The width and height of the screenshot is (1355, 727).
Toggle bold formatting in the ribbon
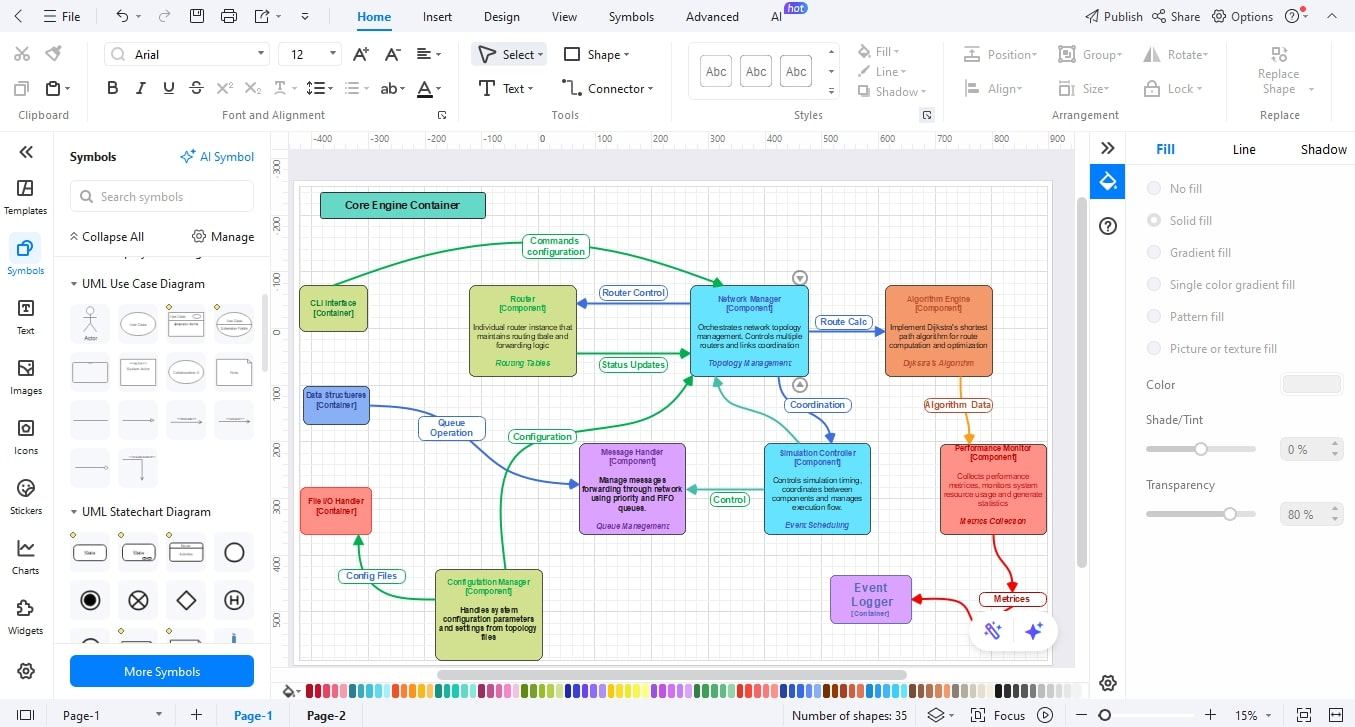tap(112, 88)
